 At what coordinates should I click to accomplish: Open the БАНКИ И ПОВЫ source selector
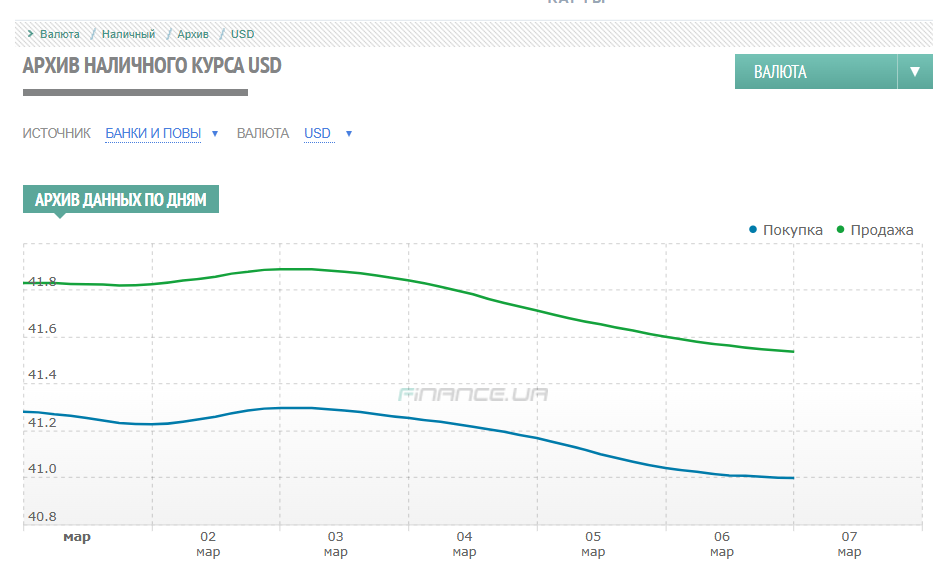pyautogui.click(x=153, y=133)
